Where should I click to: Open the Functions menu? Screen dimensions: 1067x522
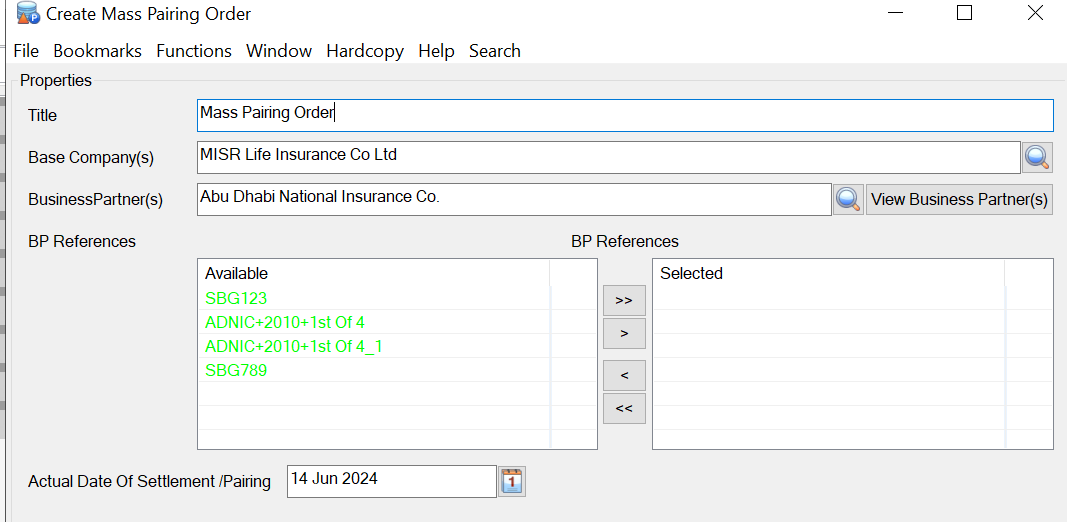tap(194, 51)
